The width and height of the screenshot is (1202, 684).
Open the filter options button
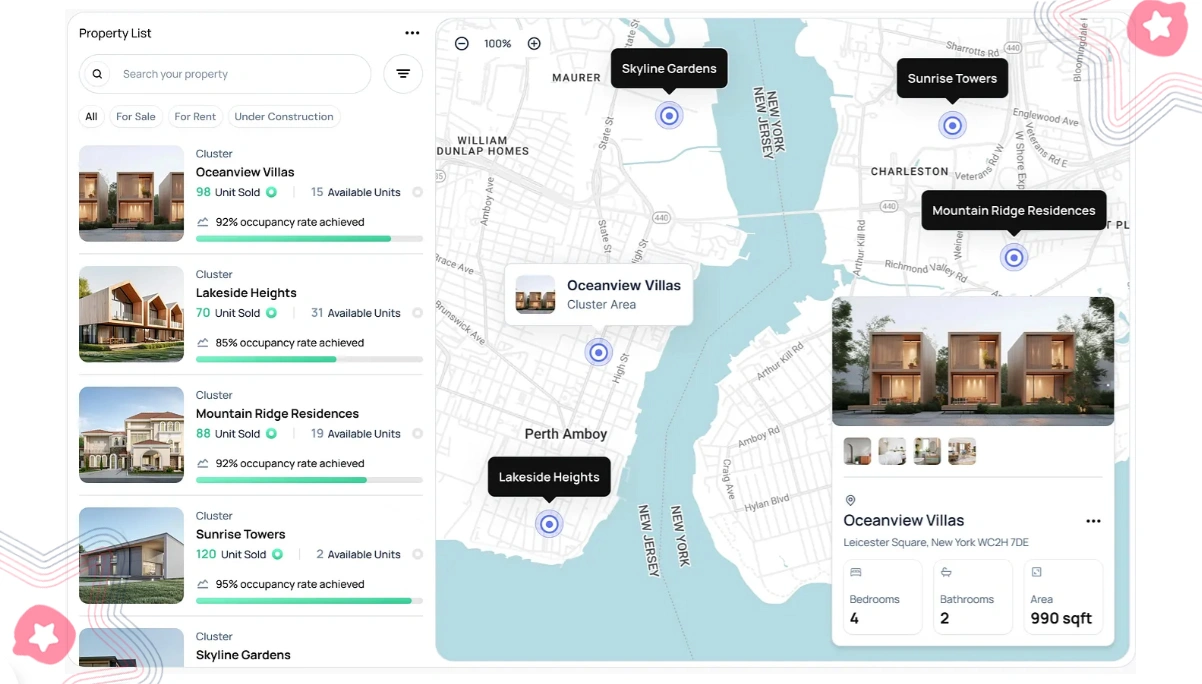[x=403, y=74]
